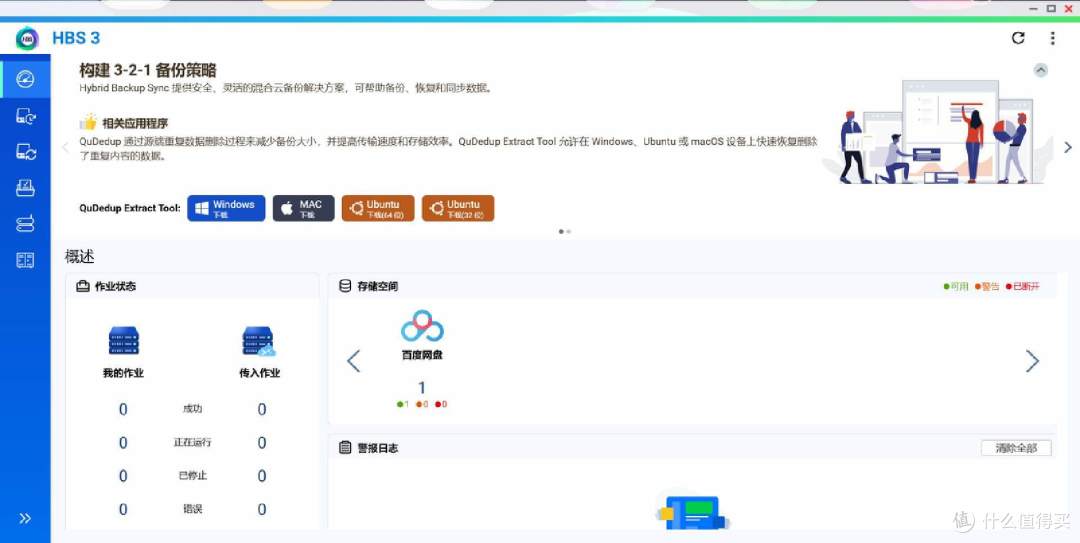Open the Overview dashboard sidebar icon
The image size is (1080, 543).
pyautogui.click(x=25, y=80)
